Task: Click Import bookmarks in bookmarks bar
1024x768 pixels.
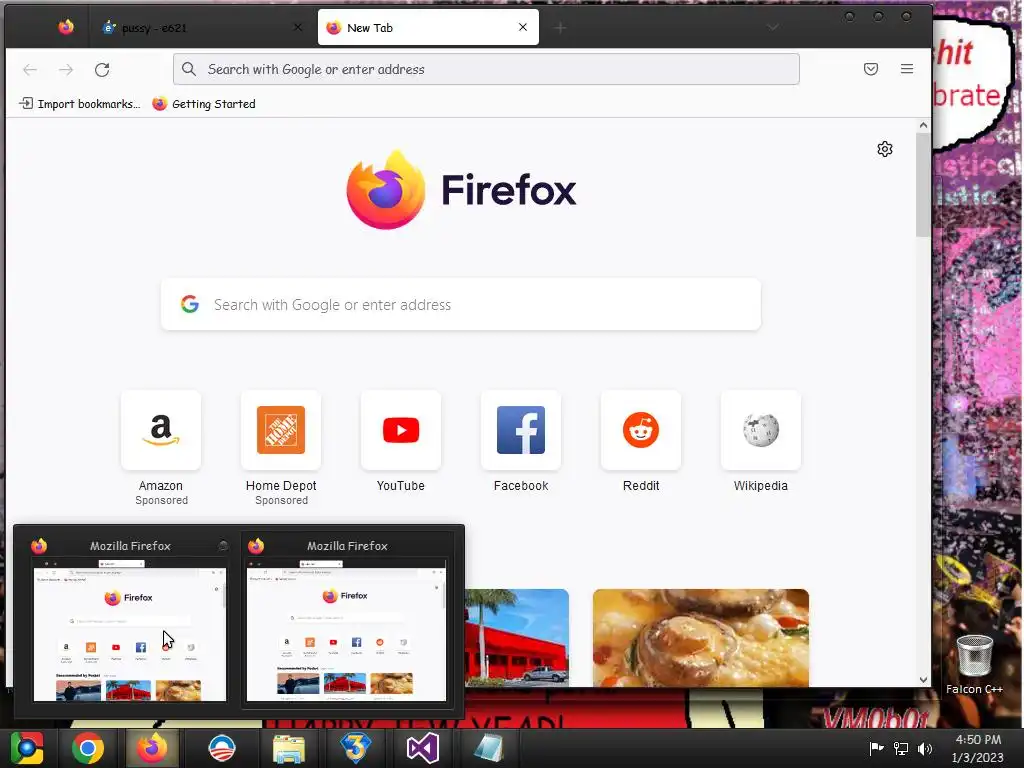Action: pos(80,104)
